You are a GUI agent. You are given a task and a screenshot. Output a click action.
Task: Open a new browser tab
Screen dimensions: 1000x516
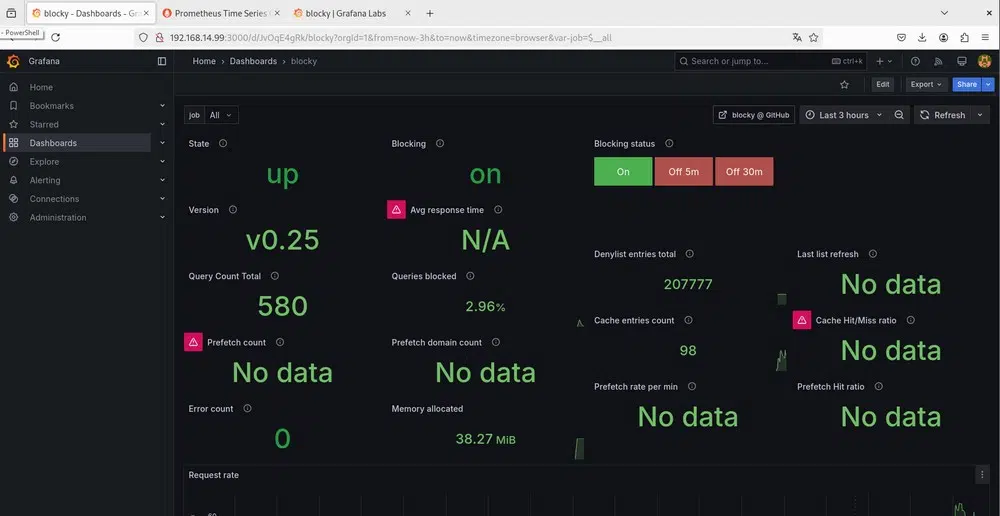click(x=430, y=13)
